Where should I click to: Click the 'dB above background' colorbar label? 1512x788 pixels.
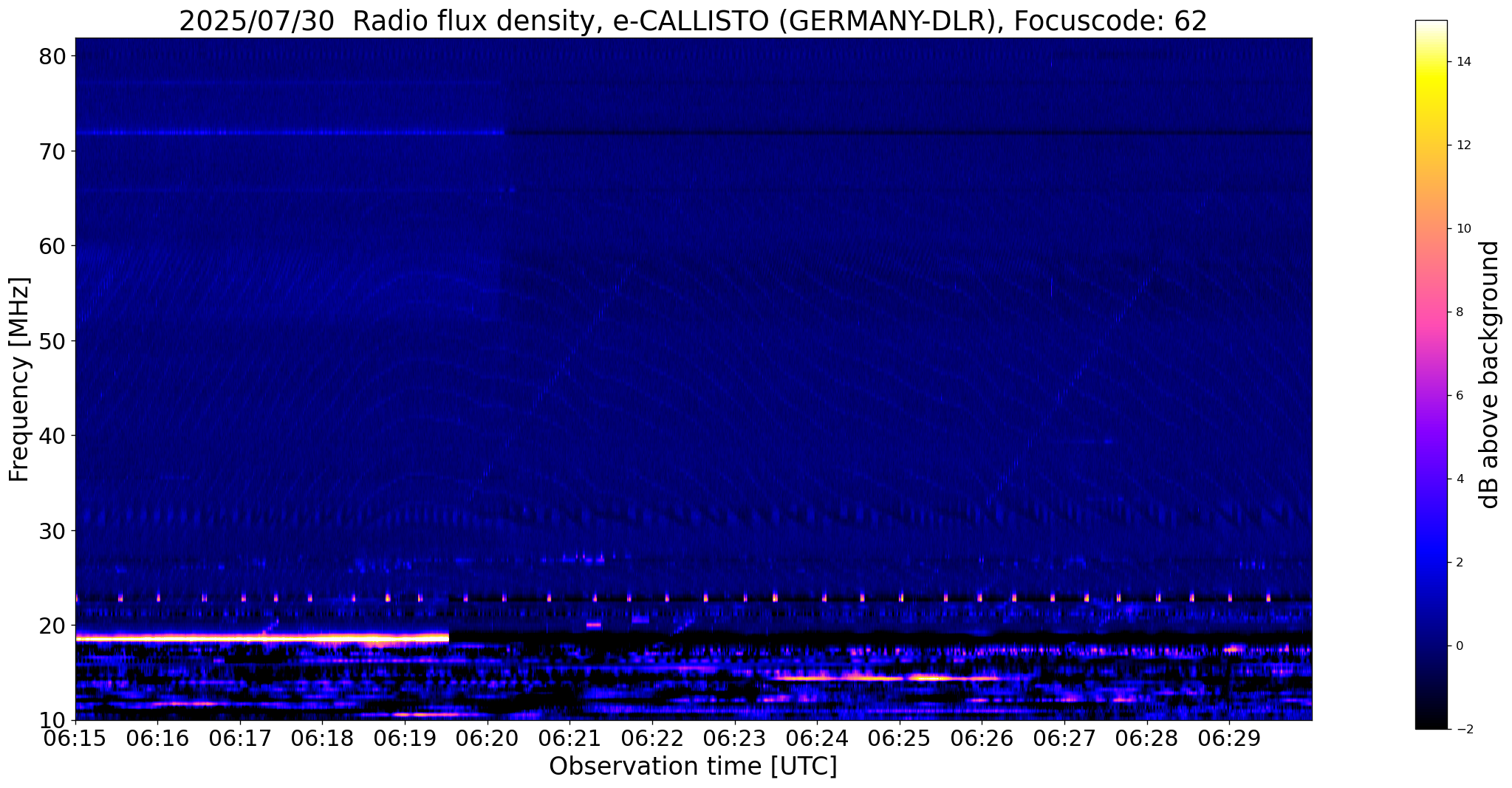tap(1490, 374)
